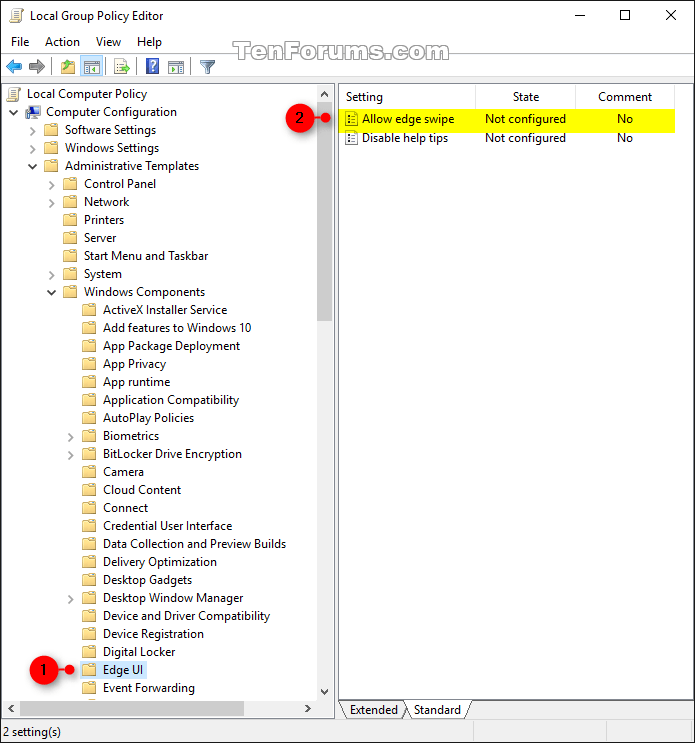Click the Forward arrow toolbar icon
Screen dimensions: 695x743
[x=37, y=67]
